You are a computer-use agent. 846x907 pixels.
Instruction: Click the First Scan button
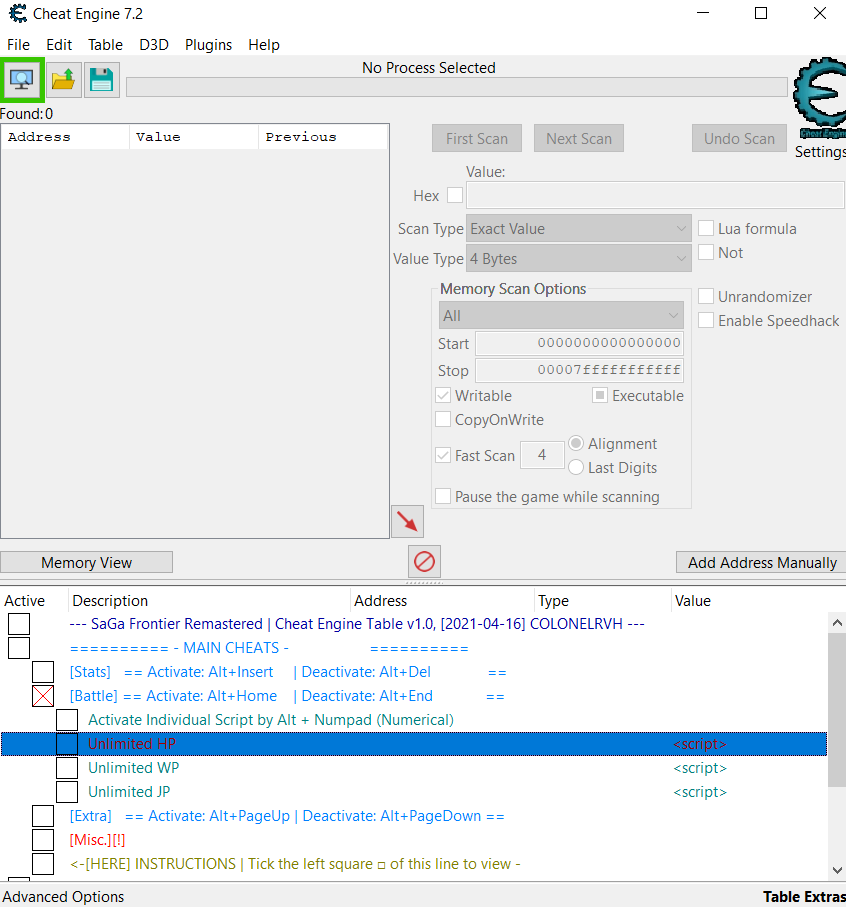[477, 138]
